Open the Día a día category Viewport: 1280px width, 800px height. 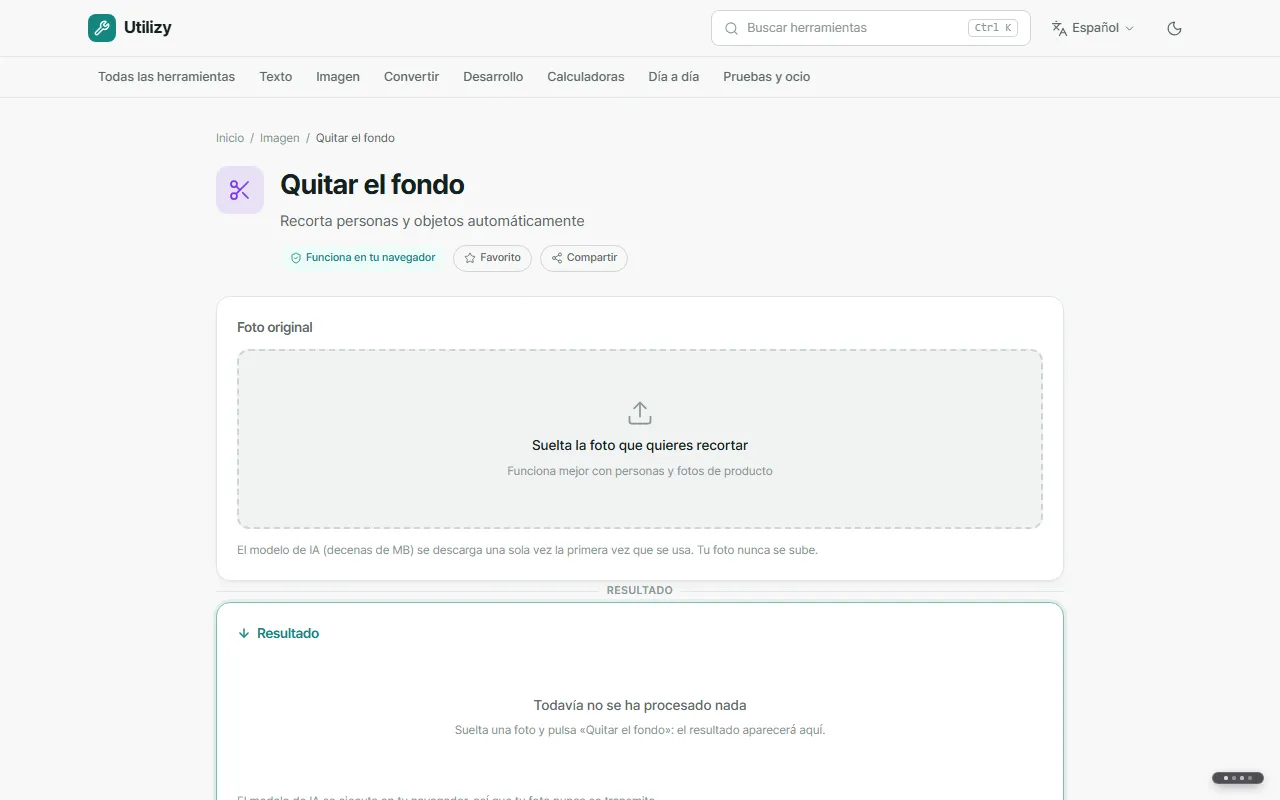coord(674,77)
